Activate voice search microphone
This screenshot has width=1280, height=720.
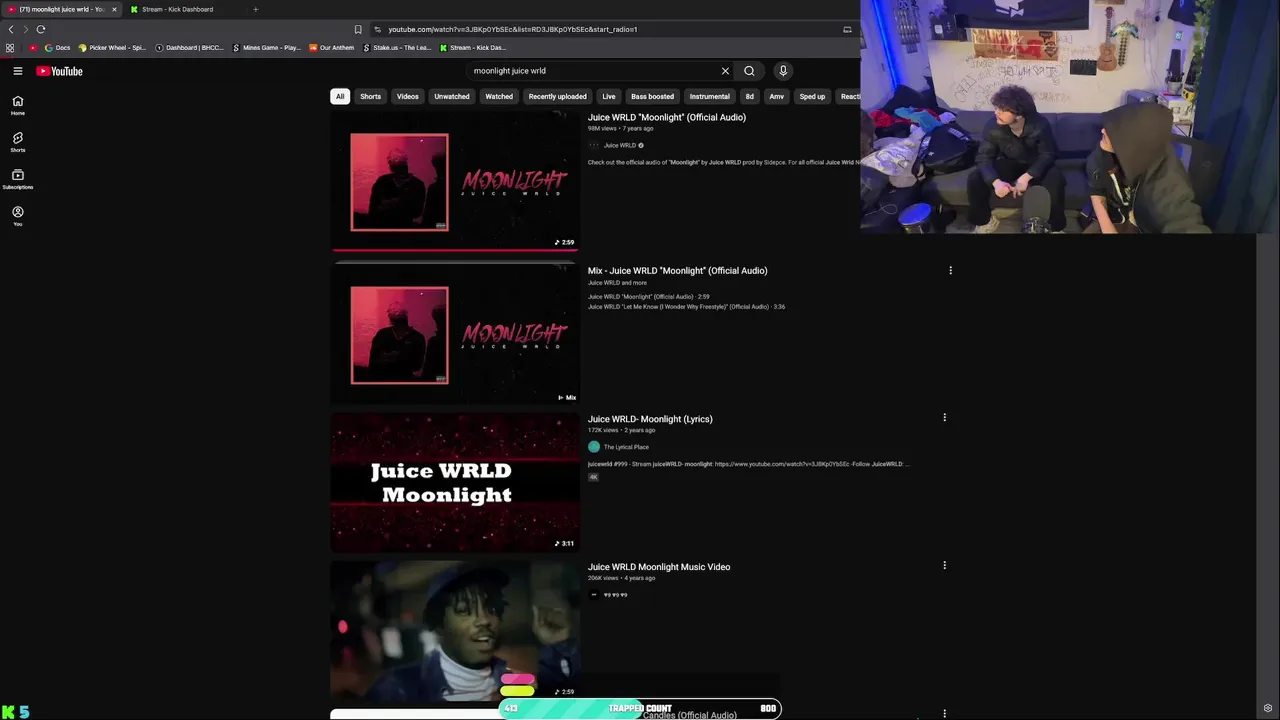click(x=783, y=71)
